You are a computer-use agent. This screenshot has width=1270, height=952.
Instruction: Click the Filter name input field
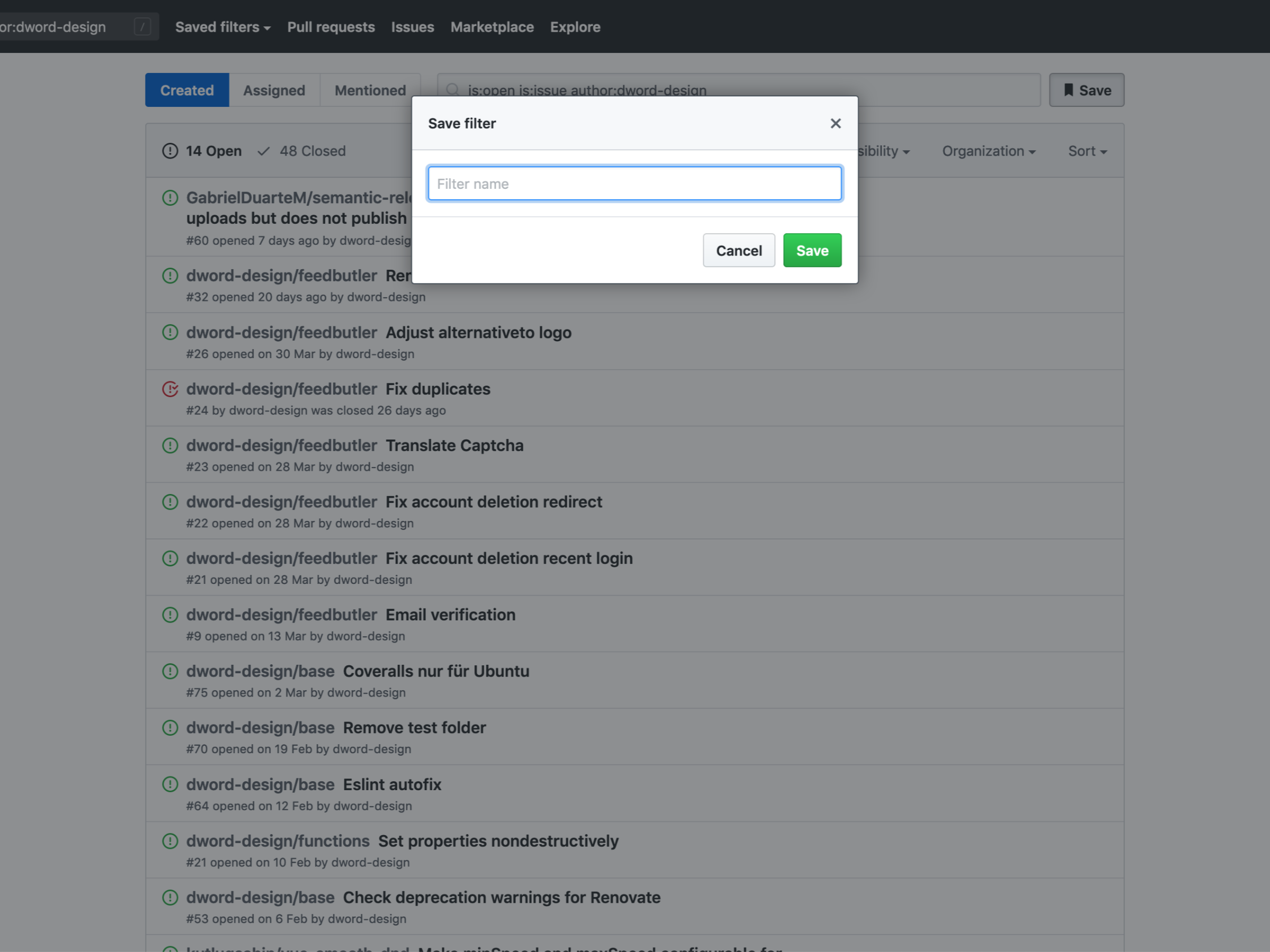coord(634,183)
